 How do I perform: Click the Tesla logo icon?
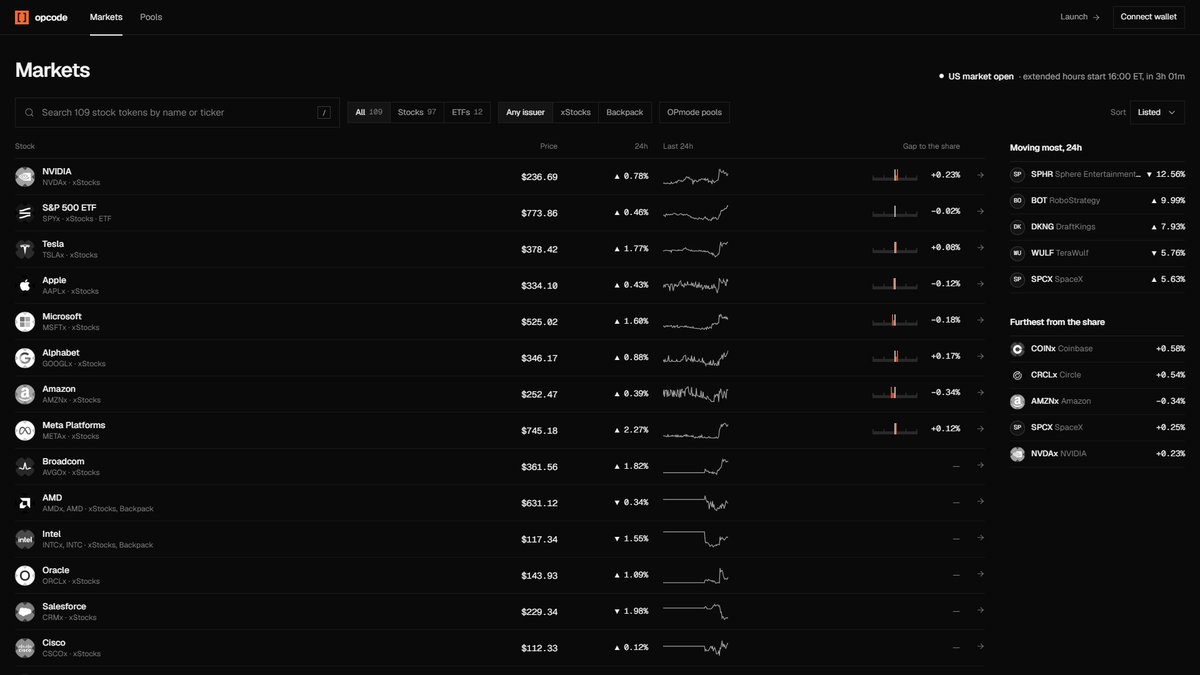[25, 249]
